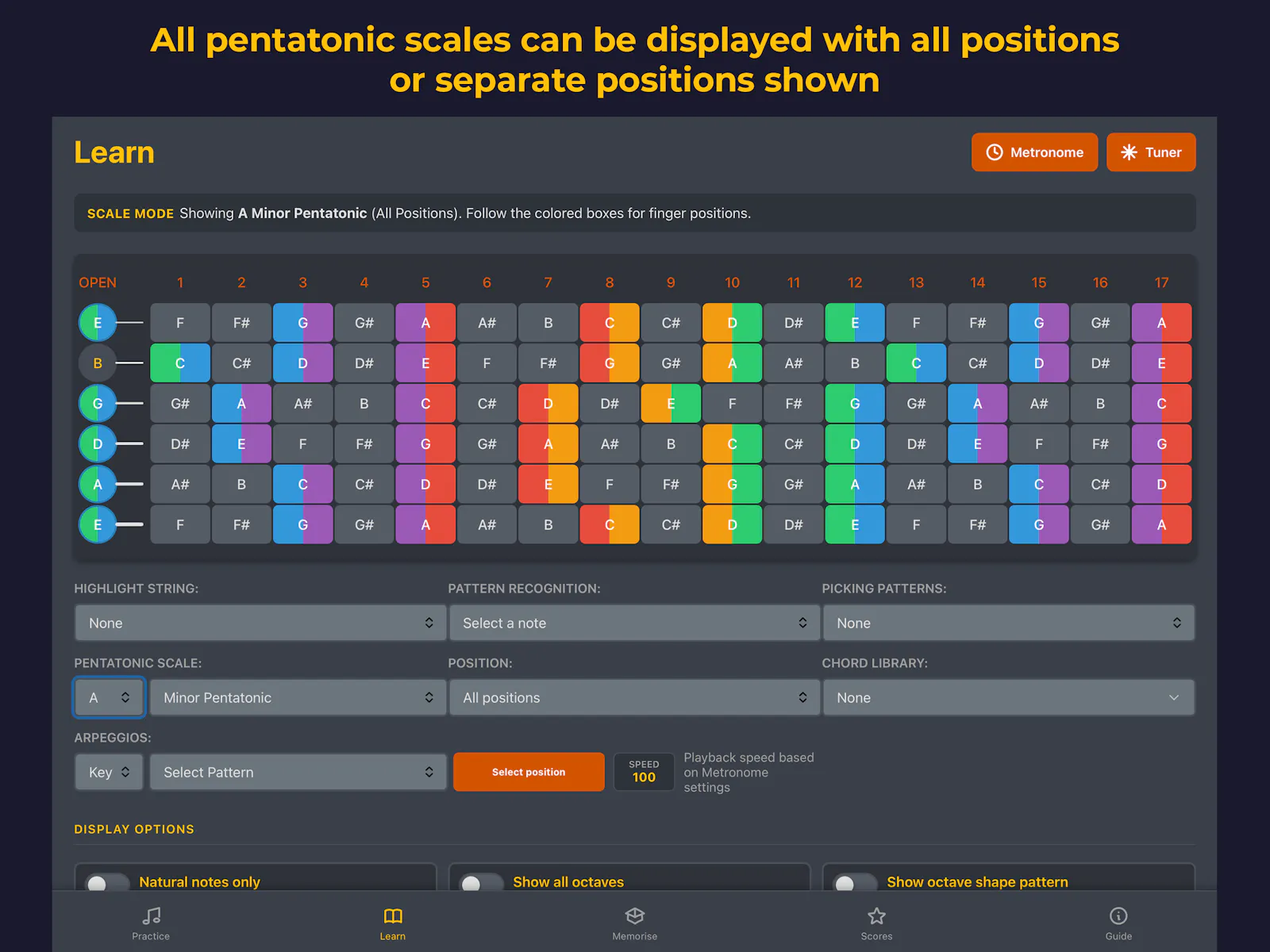1270x952 pixels.
Task: Open the Tuner button
Action: click(1151, 152)
